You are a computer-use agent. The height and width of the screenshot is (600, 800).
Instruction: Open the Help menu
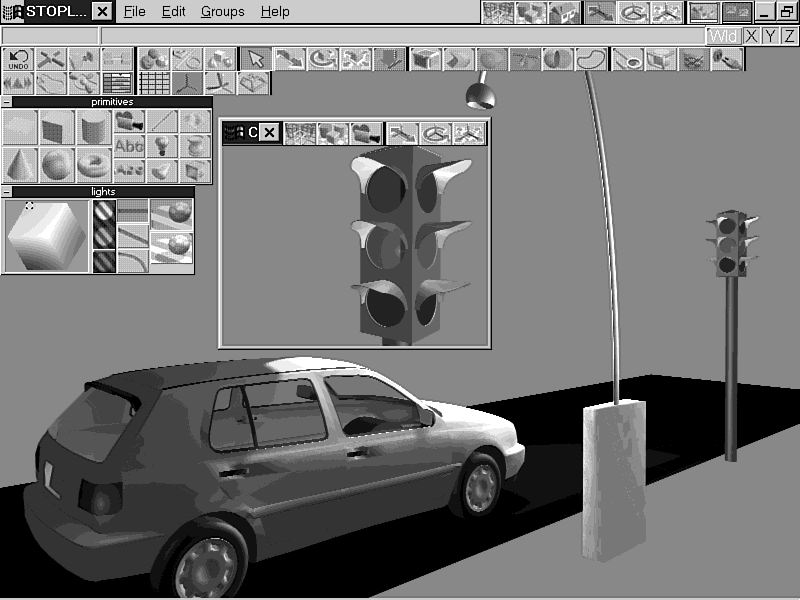point(275,12)
